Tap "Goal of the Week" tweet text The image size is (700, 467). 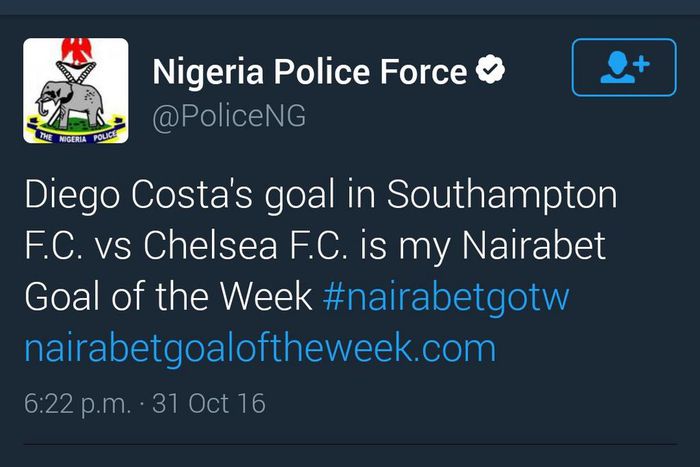pyautogui.click(x=168, y=297)
